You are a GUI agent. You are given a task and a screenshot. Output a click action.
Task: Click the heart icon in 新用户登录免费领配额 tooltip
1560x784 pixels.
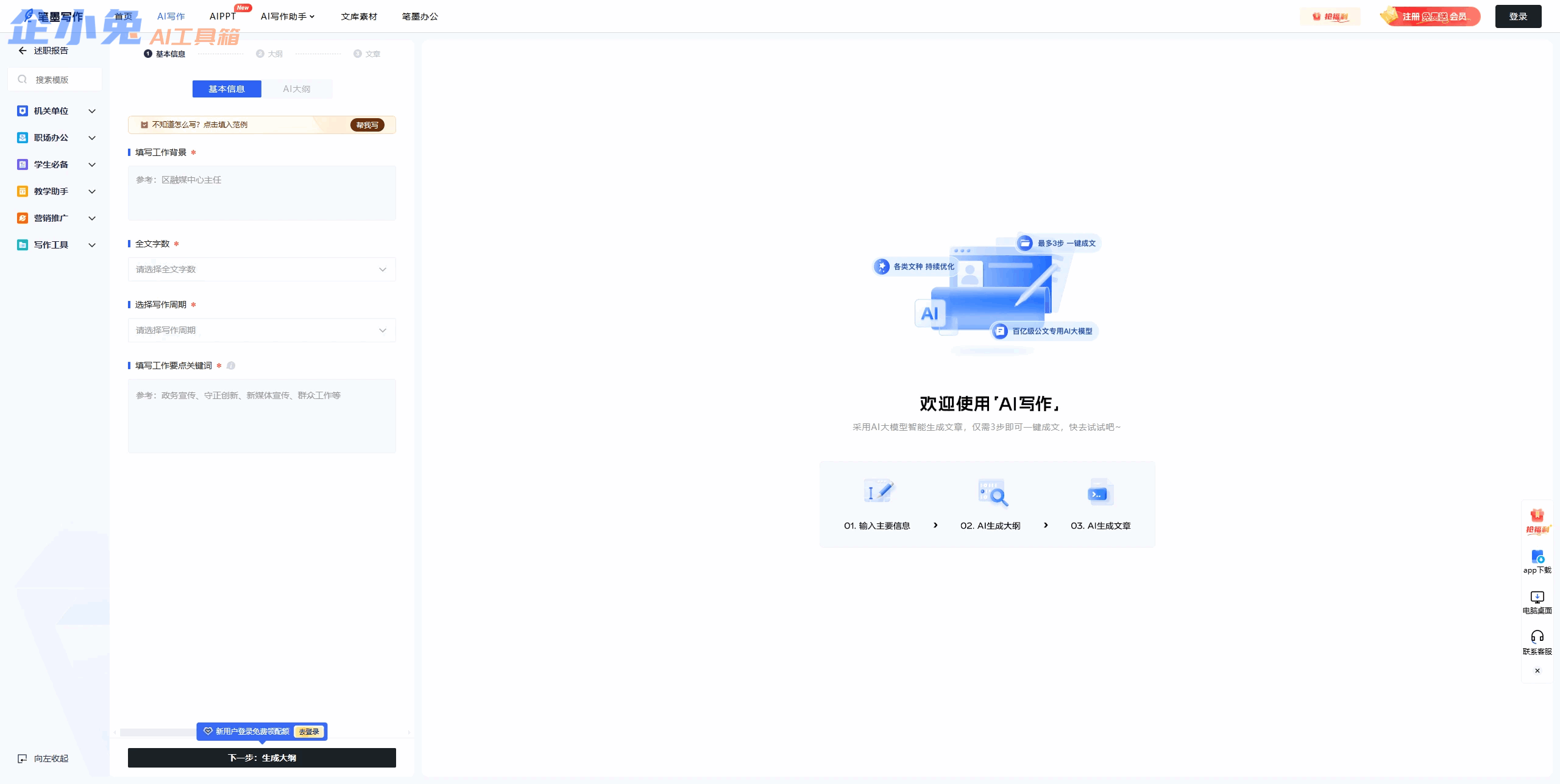[x=208, y=731]
